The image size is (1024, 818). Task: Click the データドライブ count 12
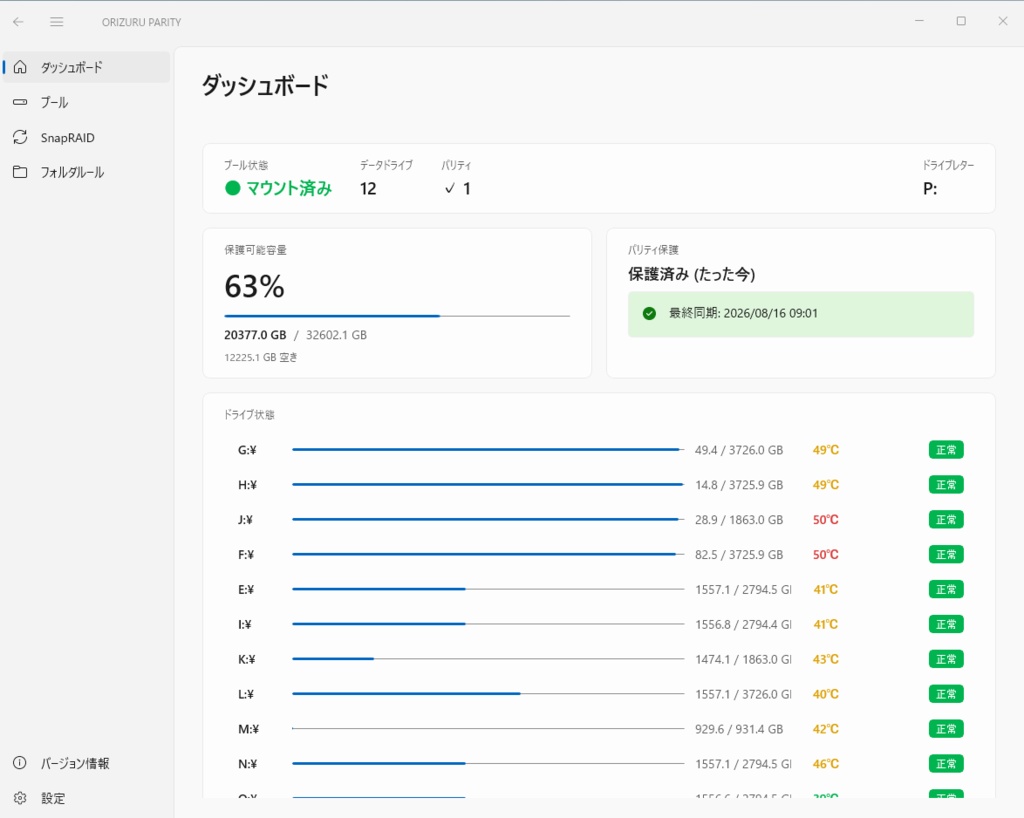tap(368, 189)
